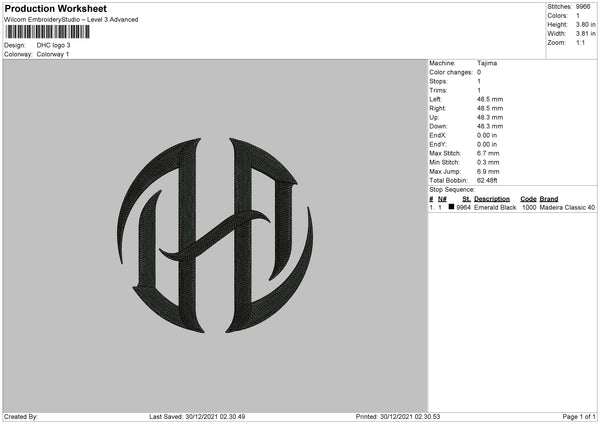The width and height of the screenshot is (600, 424).
Task: Select the Colorway 1 value
Action: point(53,54)
